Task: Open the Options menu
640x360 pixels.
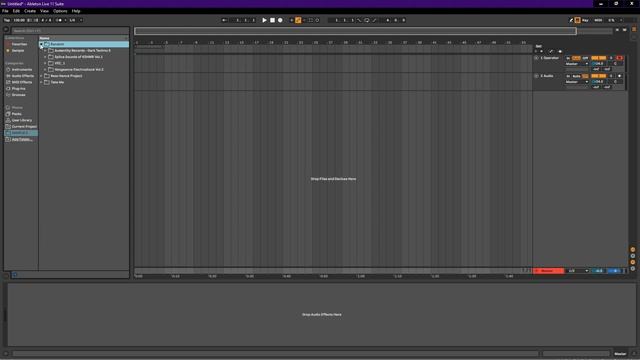Action: [x=60, y=11]
